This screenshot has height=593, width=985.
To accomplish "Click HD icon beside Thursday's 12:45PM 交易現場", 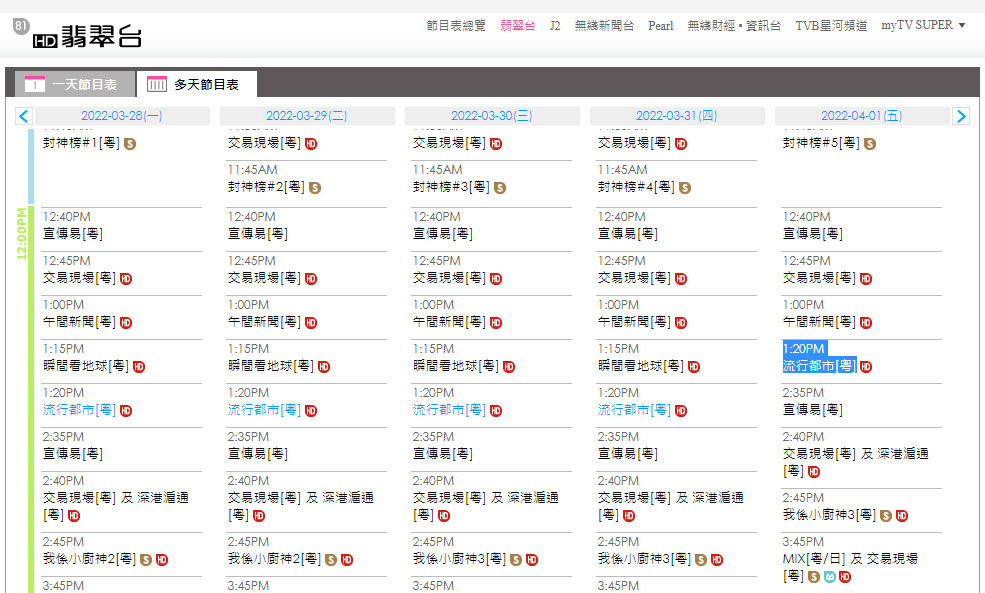I will 681,279.
